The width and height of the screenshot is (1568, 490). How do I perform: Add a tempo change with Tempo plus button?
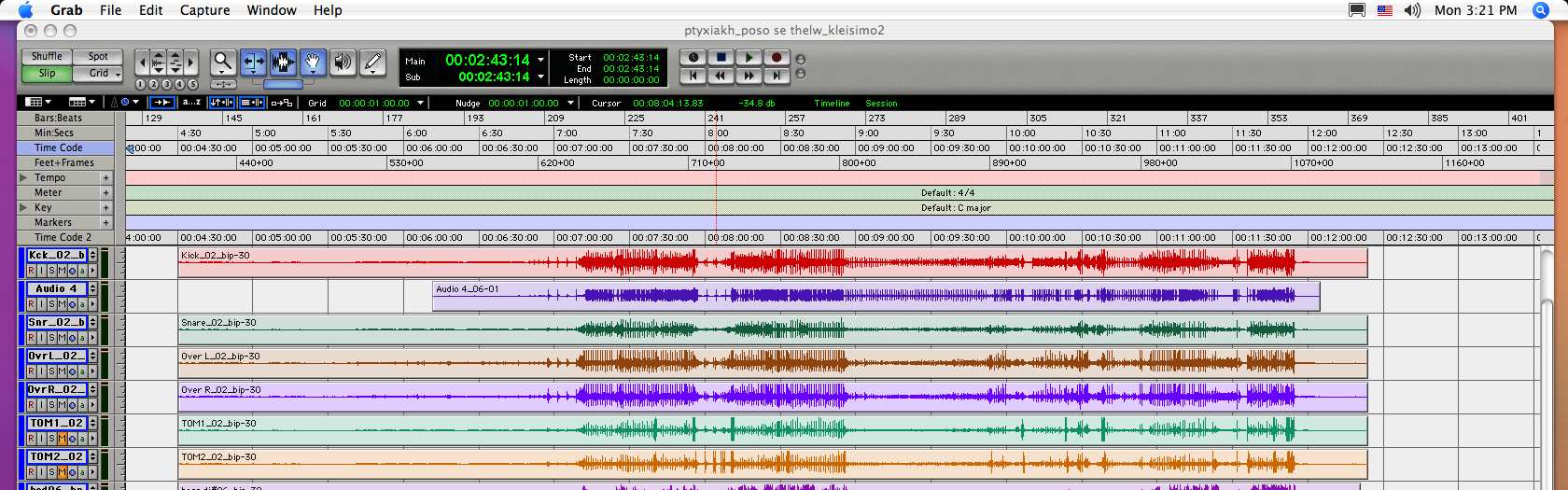[x=105, y=177]
